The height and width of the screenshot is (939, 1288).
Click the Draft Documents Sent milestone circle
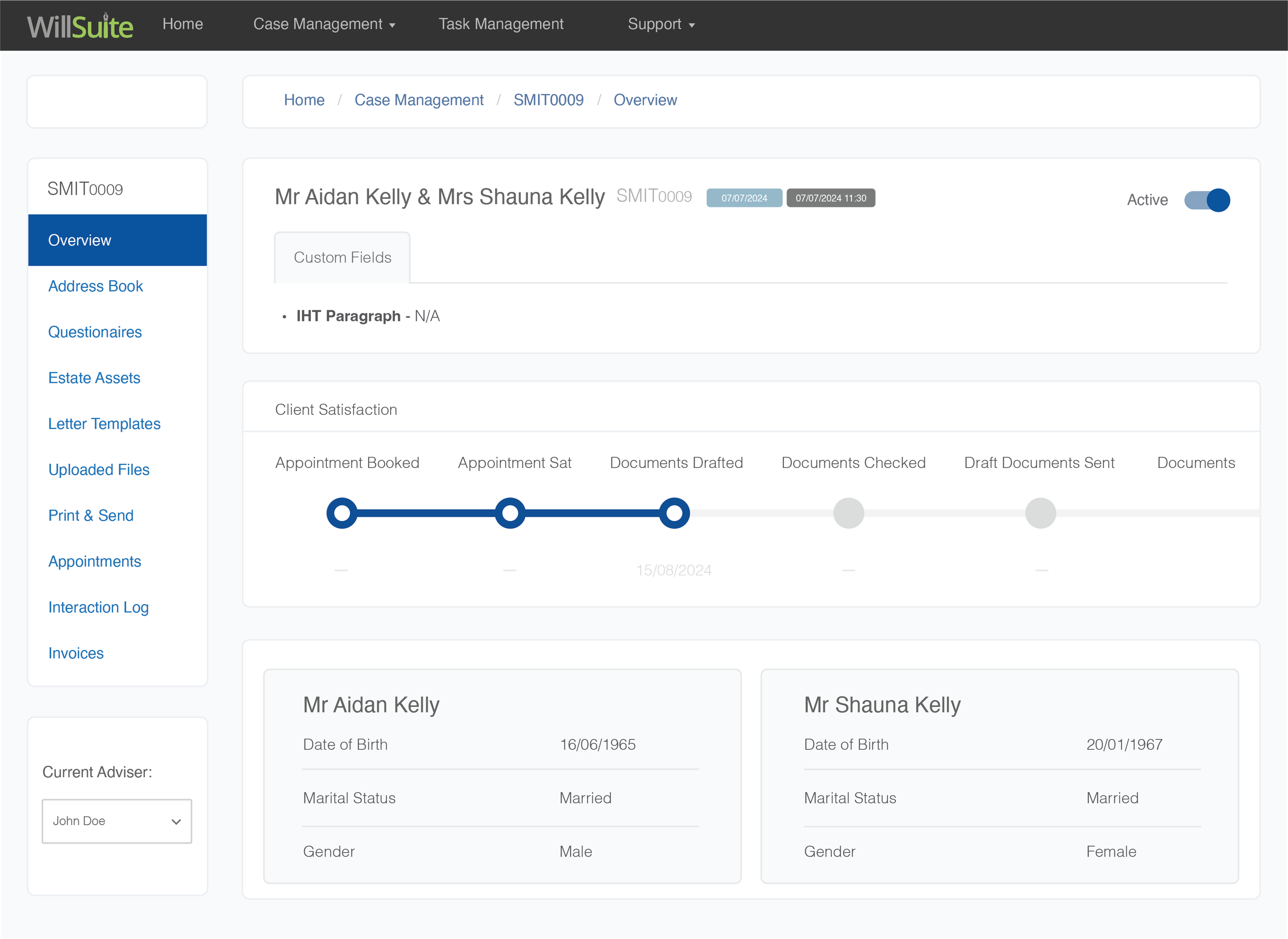[1040, 513]
